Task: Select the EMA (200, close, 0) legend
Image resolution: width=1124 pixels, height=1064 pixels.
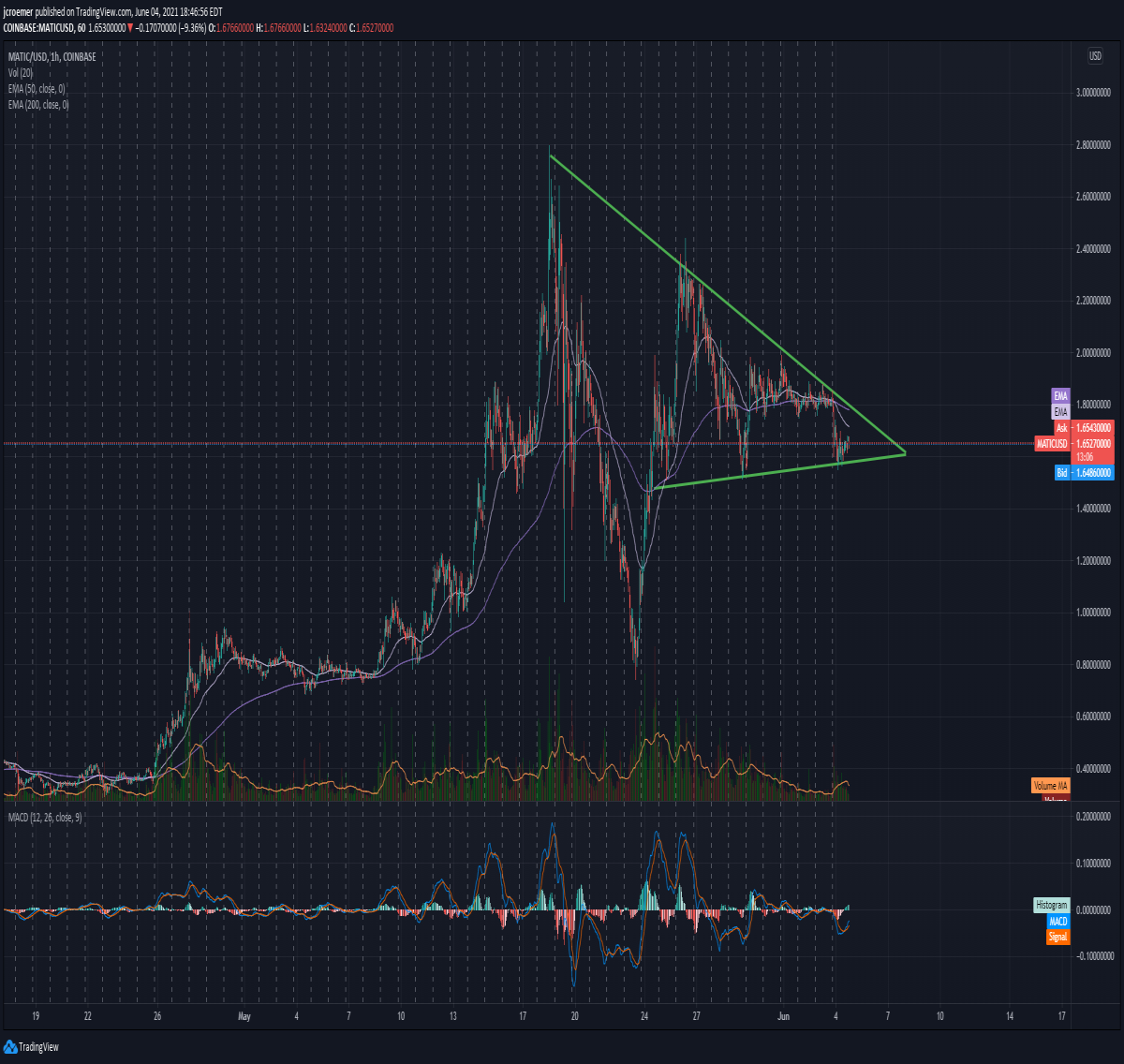Action: click(x=38, y=105)
